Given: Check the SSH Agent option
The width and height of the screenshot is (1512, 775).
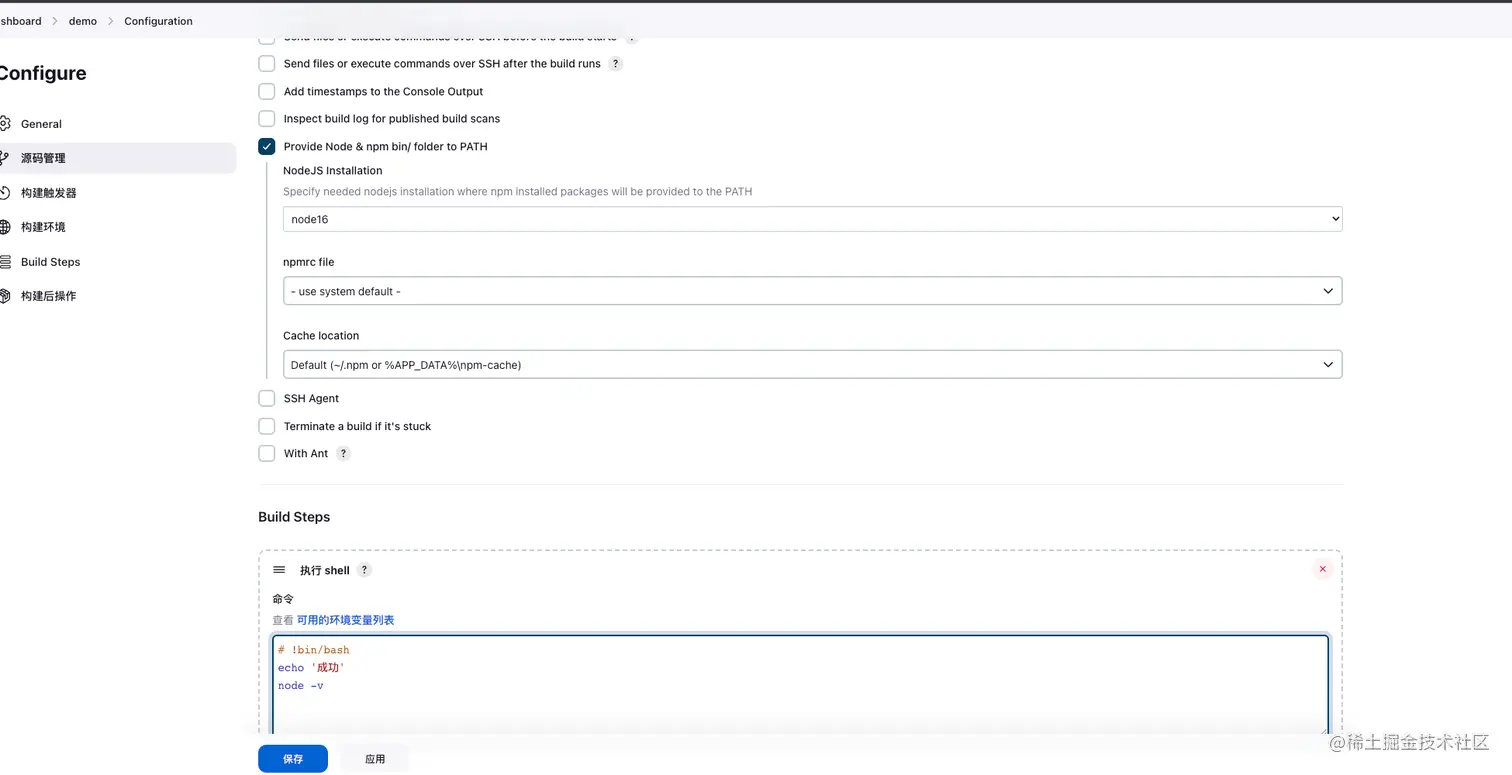Looking at the screenshot, I should pos(267,399).
